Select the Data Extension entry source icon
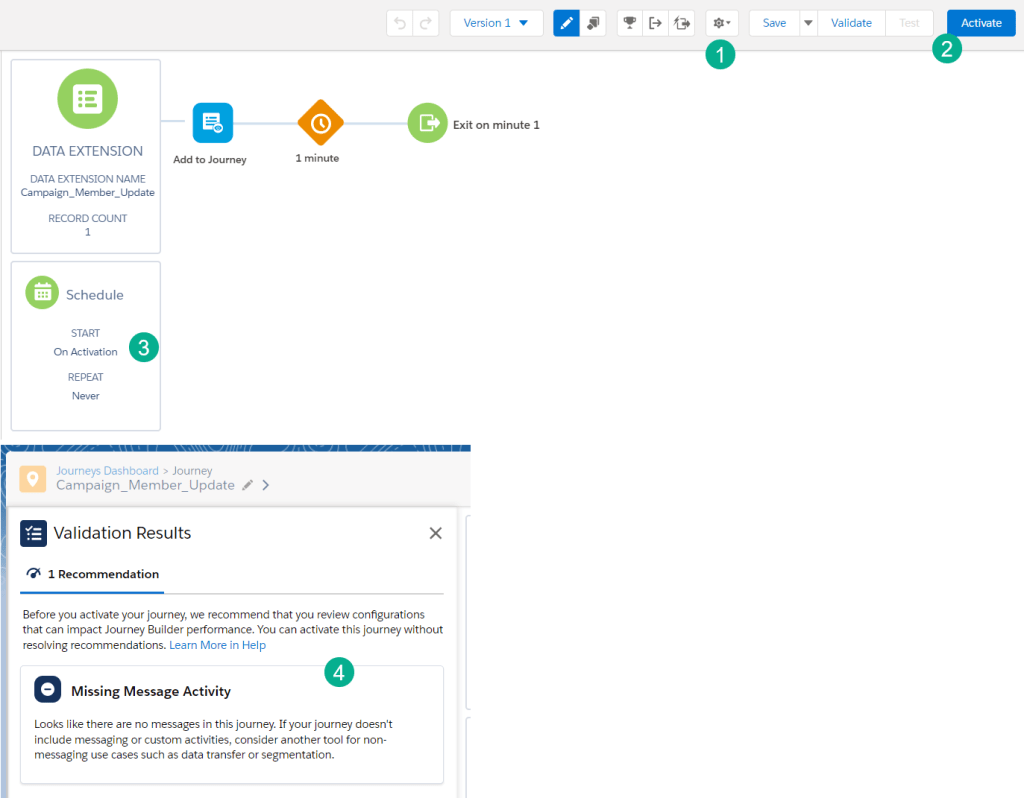This screenshot has height=798, width=1024. coord(87,99)
